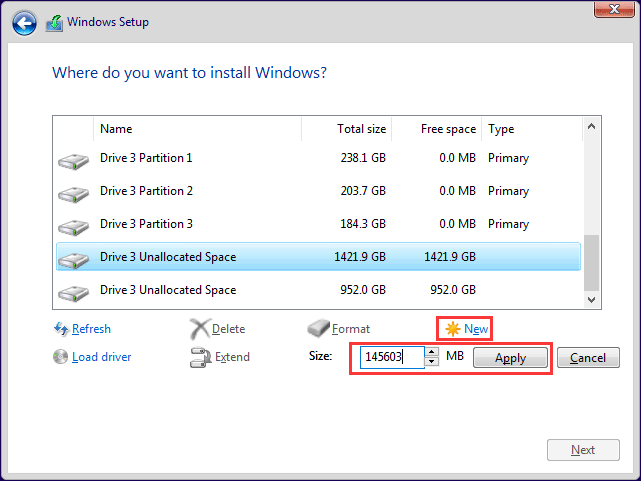The width and height of the screenshot is (641, 481).
Task: Sort by the Total size column header
Action: [347, 129]
